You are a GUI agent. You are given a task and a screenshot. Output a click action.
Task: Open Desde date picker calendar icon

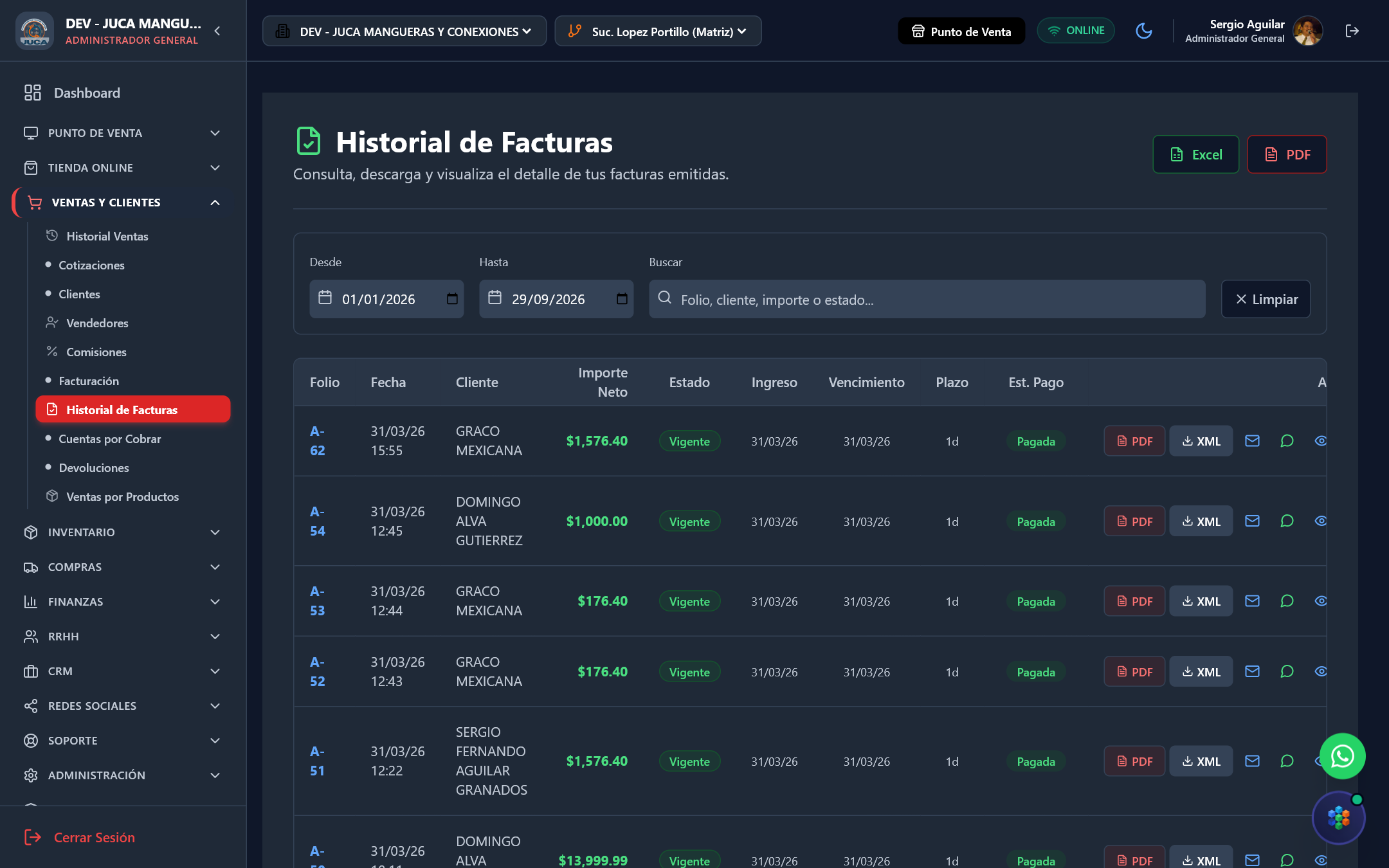click(x=452, y=299)
